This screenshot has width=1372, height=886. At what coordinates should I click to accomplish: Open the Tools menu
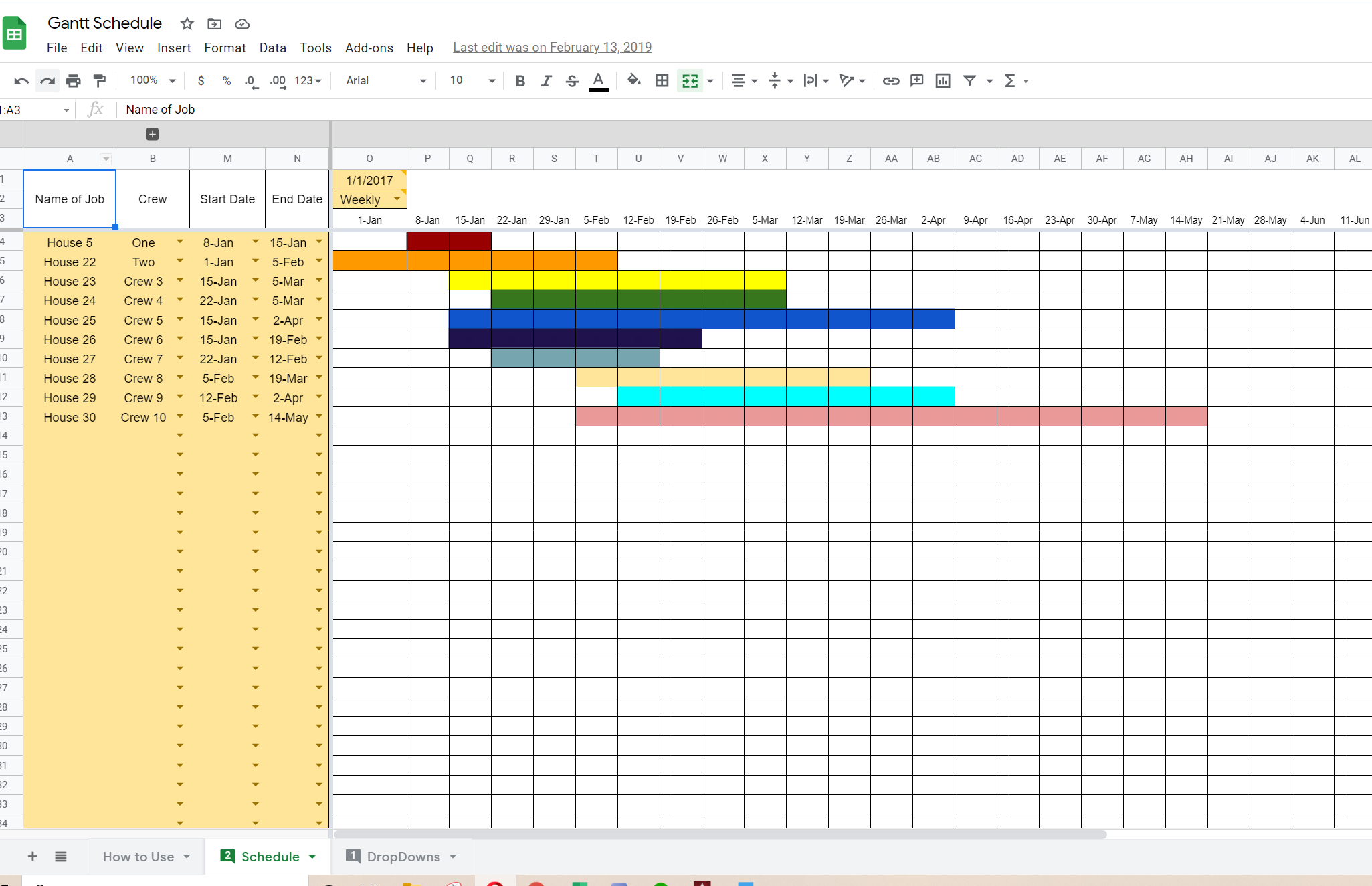pyautogui.click(x=316, y=48)
